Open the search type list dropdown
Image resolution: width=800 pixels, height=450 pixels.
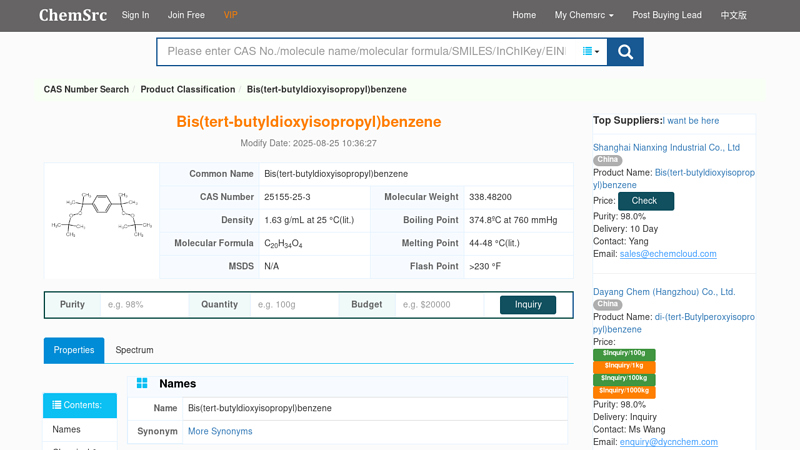(590, 52)
